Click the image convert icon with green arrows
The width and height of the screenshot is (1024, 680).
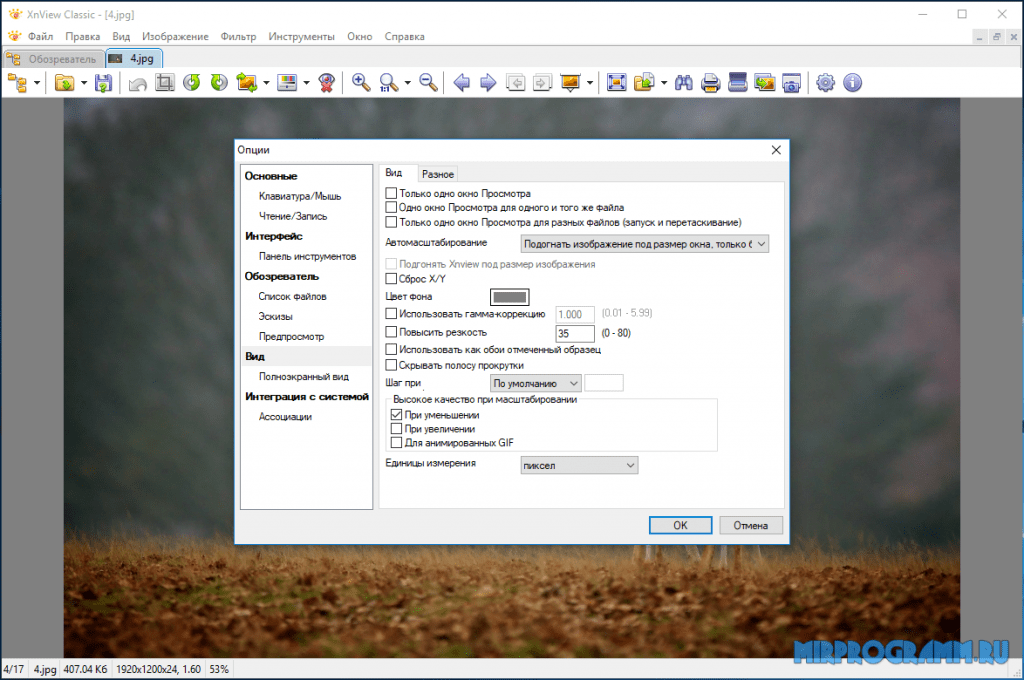click(x=247, y=83)
